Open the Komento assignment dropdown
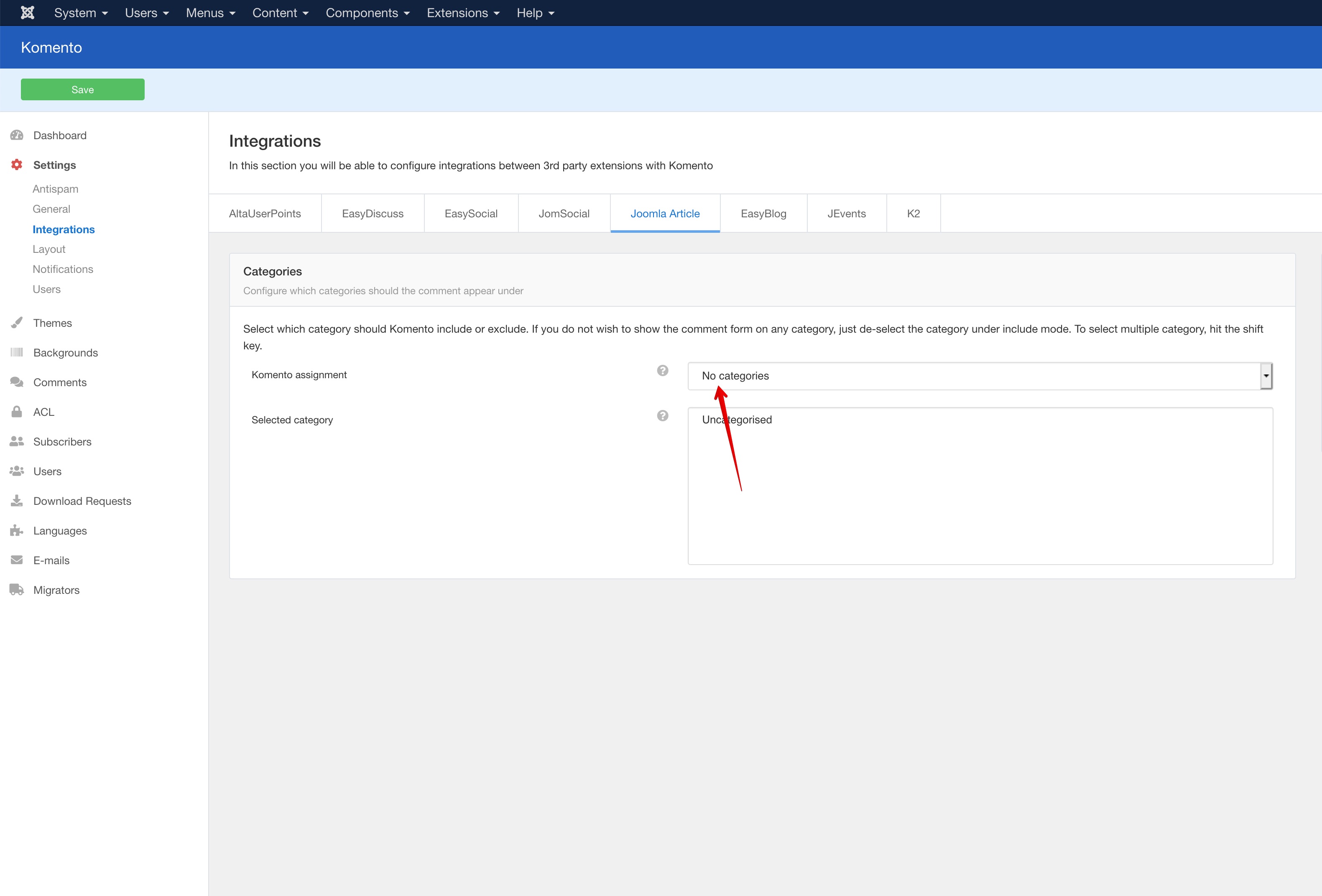This screenshot has width=1322, height=896. pos(980,376)
